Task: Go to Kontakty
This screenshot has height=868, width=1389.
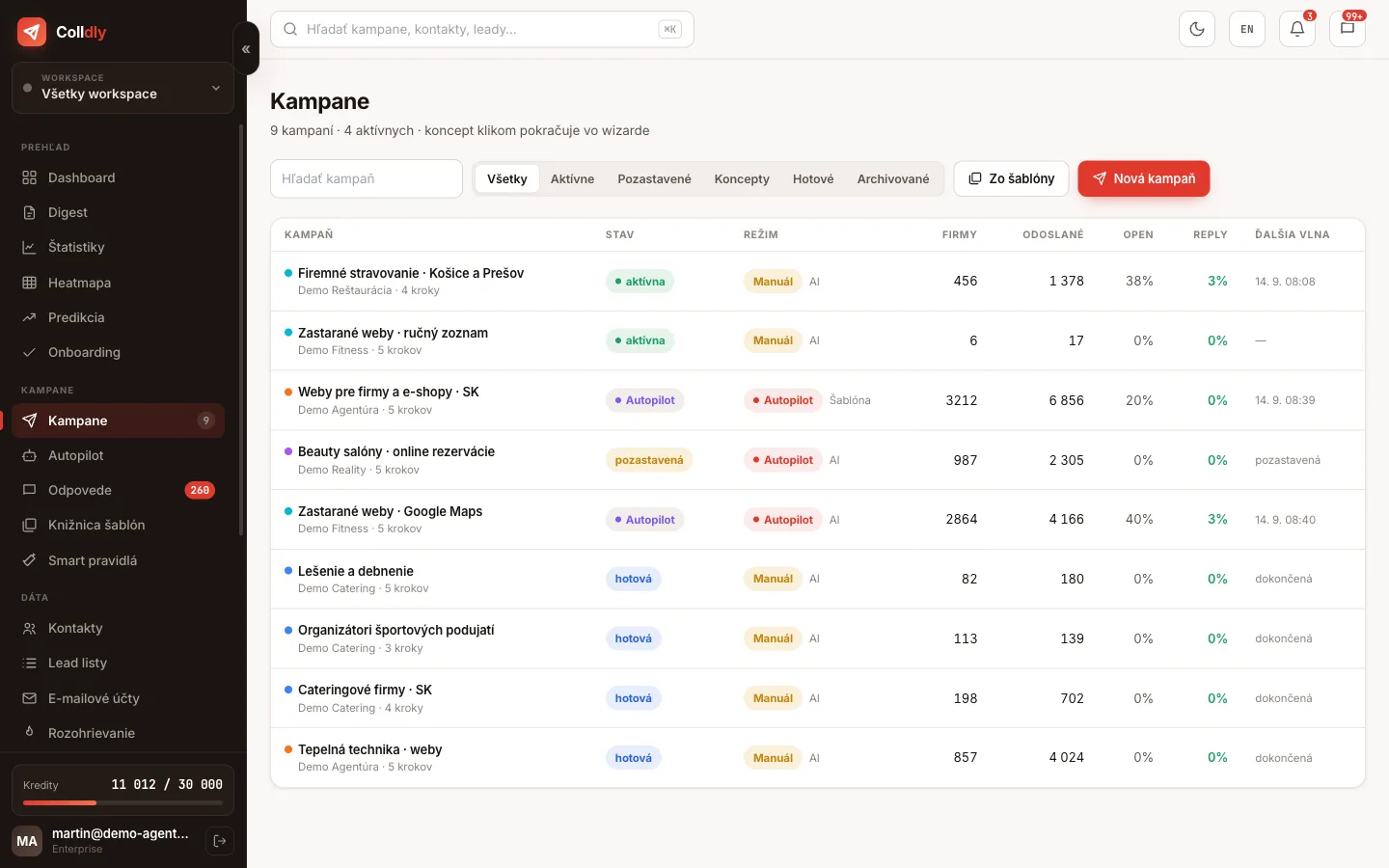Action: tap(118, 628)
